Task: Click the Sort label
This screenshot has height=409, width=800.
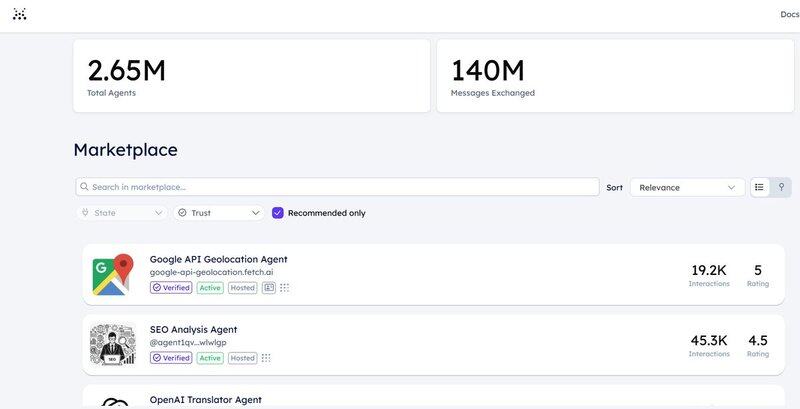Action: [614, 187]
